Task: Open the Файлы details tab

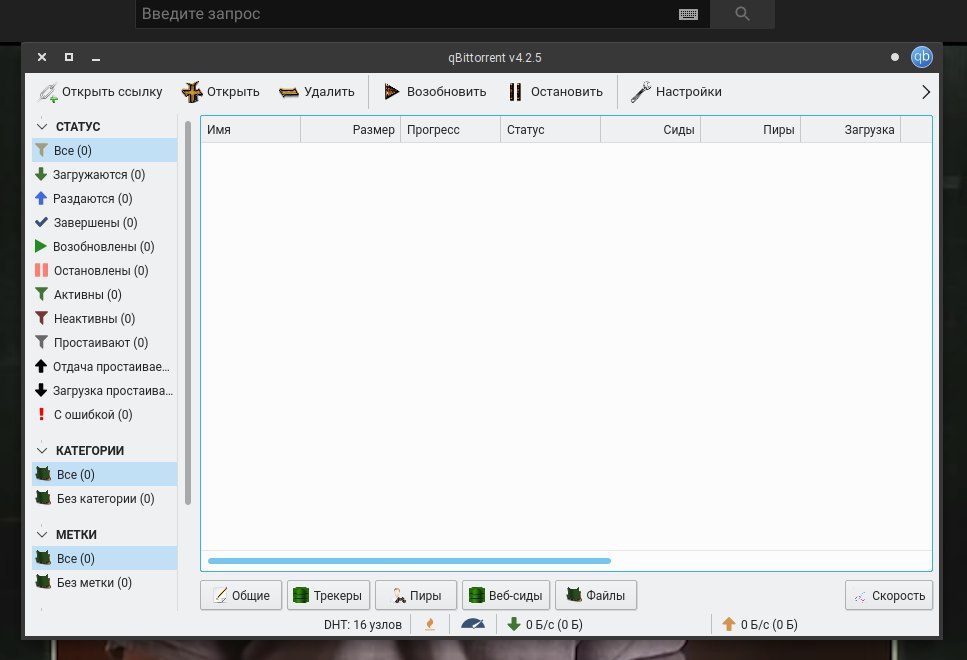Action: pos(596,595)
